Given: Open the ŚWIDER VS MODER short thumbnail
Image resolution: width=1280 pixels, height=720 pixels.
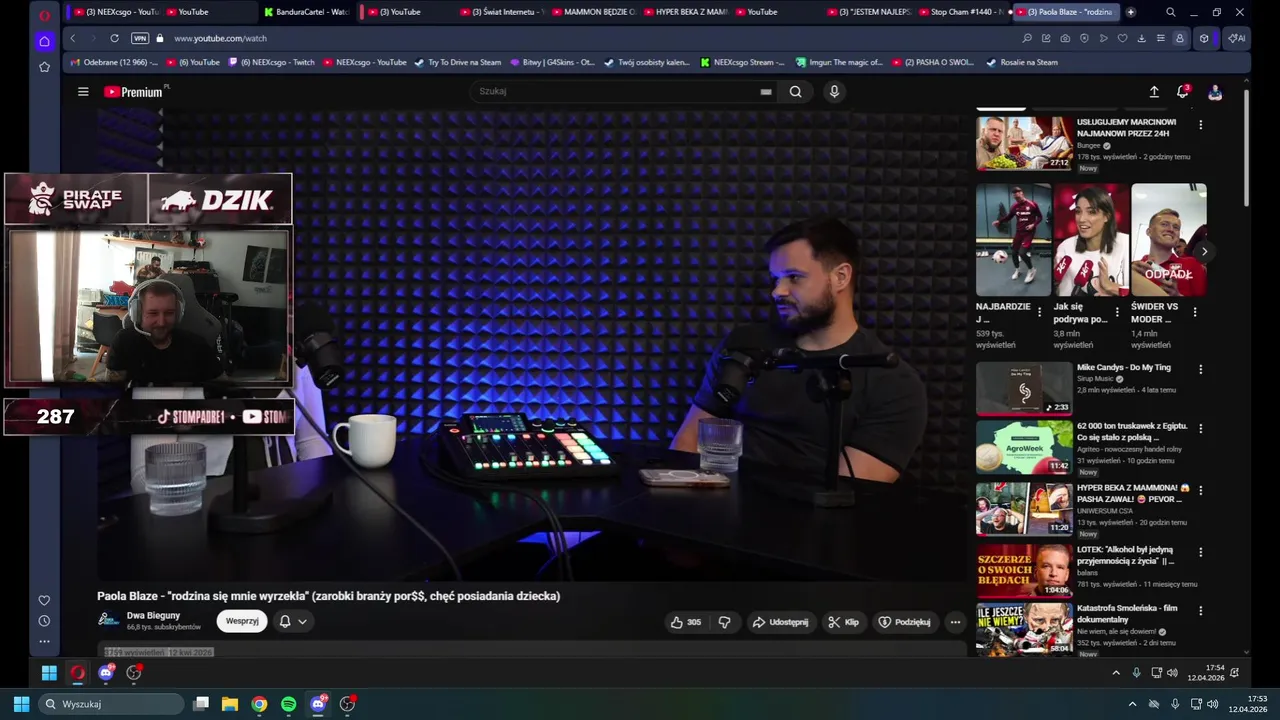Looking at the screenshot, I should click(x=1169, y=240).
